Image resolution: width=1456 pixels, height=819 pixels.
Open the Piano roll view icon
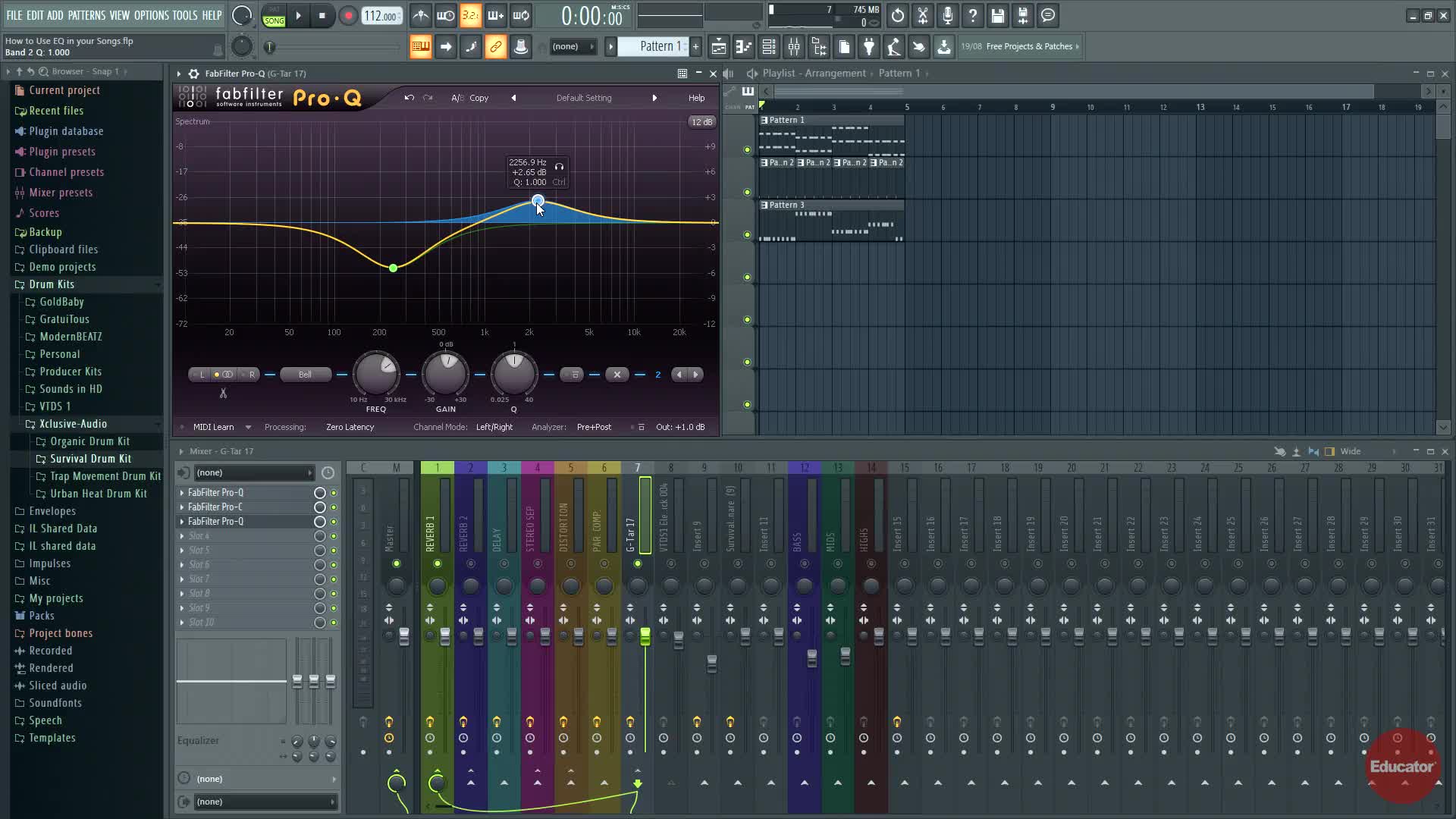(x=743, y=47)
